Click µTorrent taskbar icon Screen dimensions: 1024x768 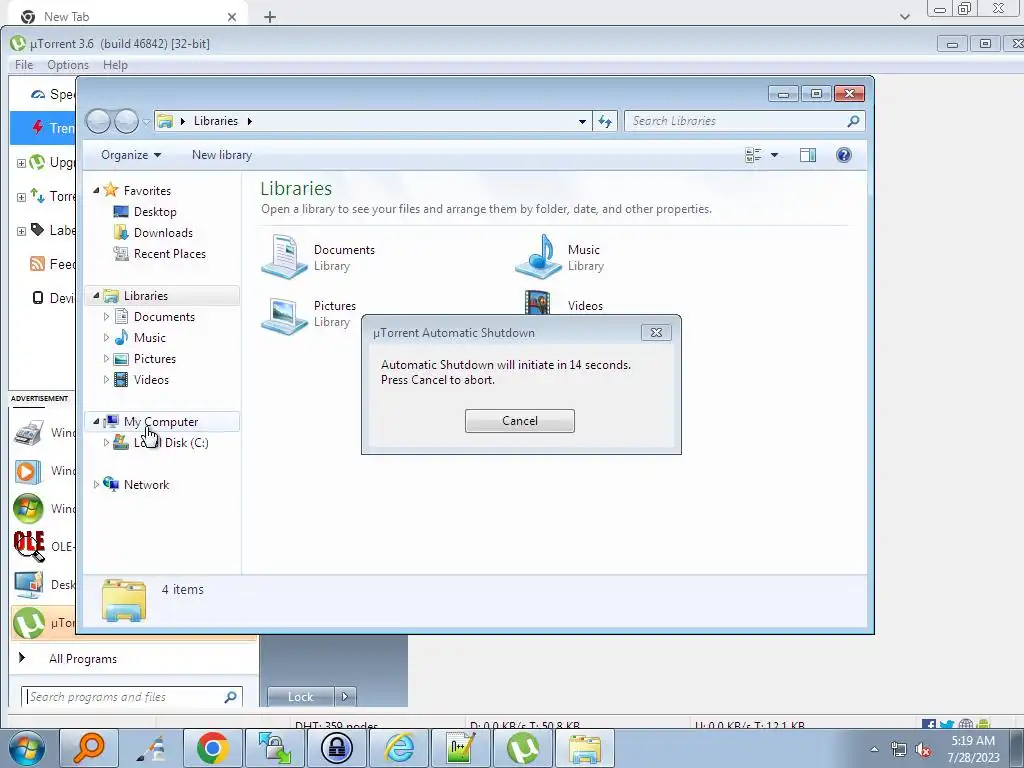pos(523,748)
